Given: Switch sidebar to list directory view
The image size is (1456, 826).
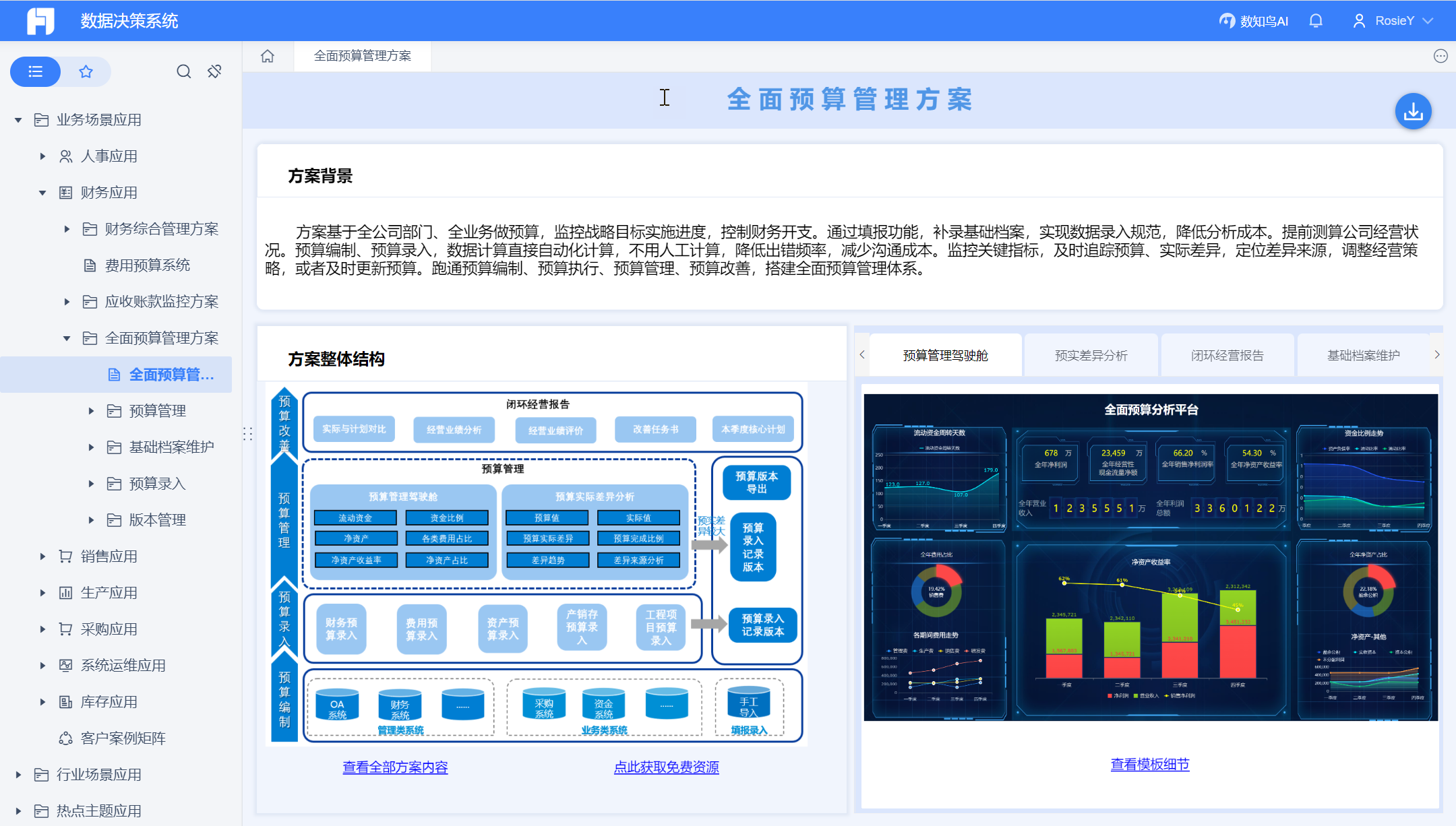Looking at the screenshot, I should (36, 71).
